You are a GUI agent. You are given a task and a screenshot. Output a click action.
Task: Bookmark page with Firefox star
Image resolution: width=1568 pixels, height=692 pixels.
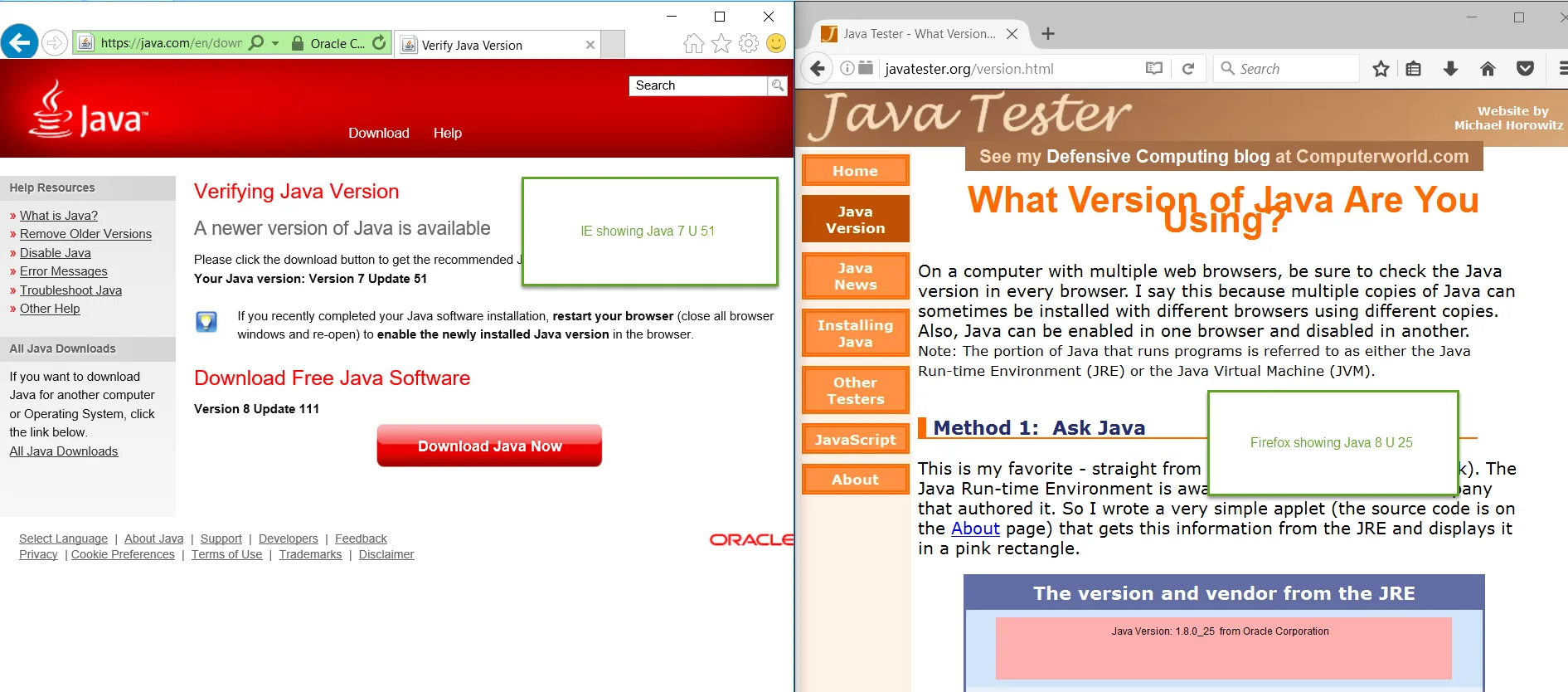point(1381,69)
